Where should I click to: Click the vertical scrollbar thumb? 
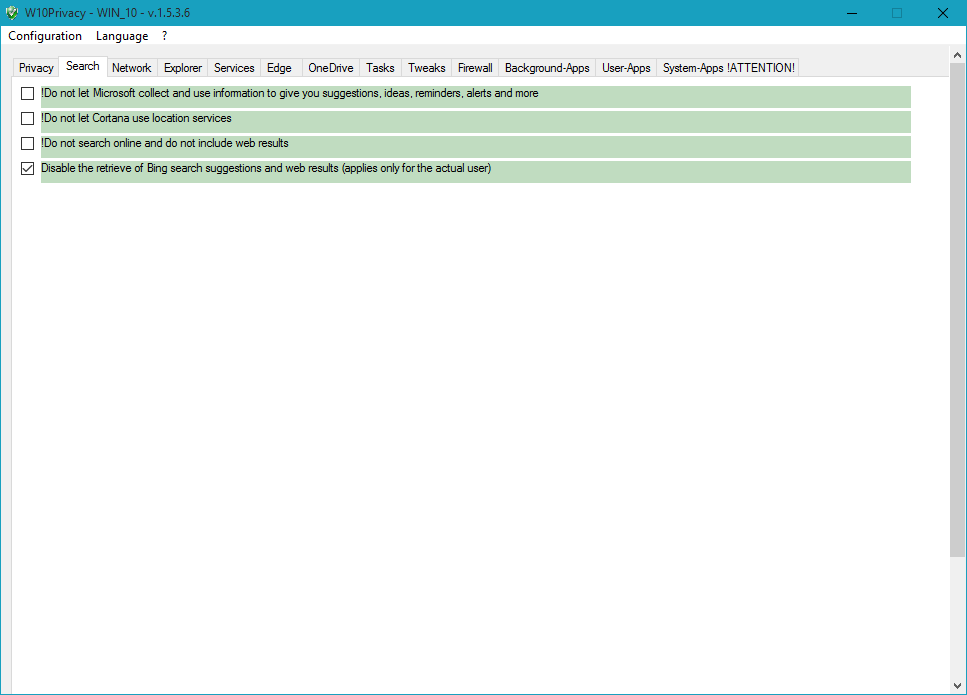[957, 310]
